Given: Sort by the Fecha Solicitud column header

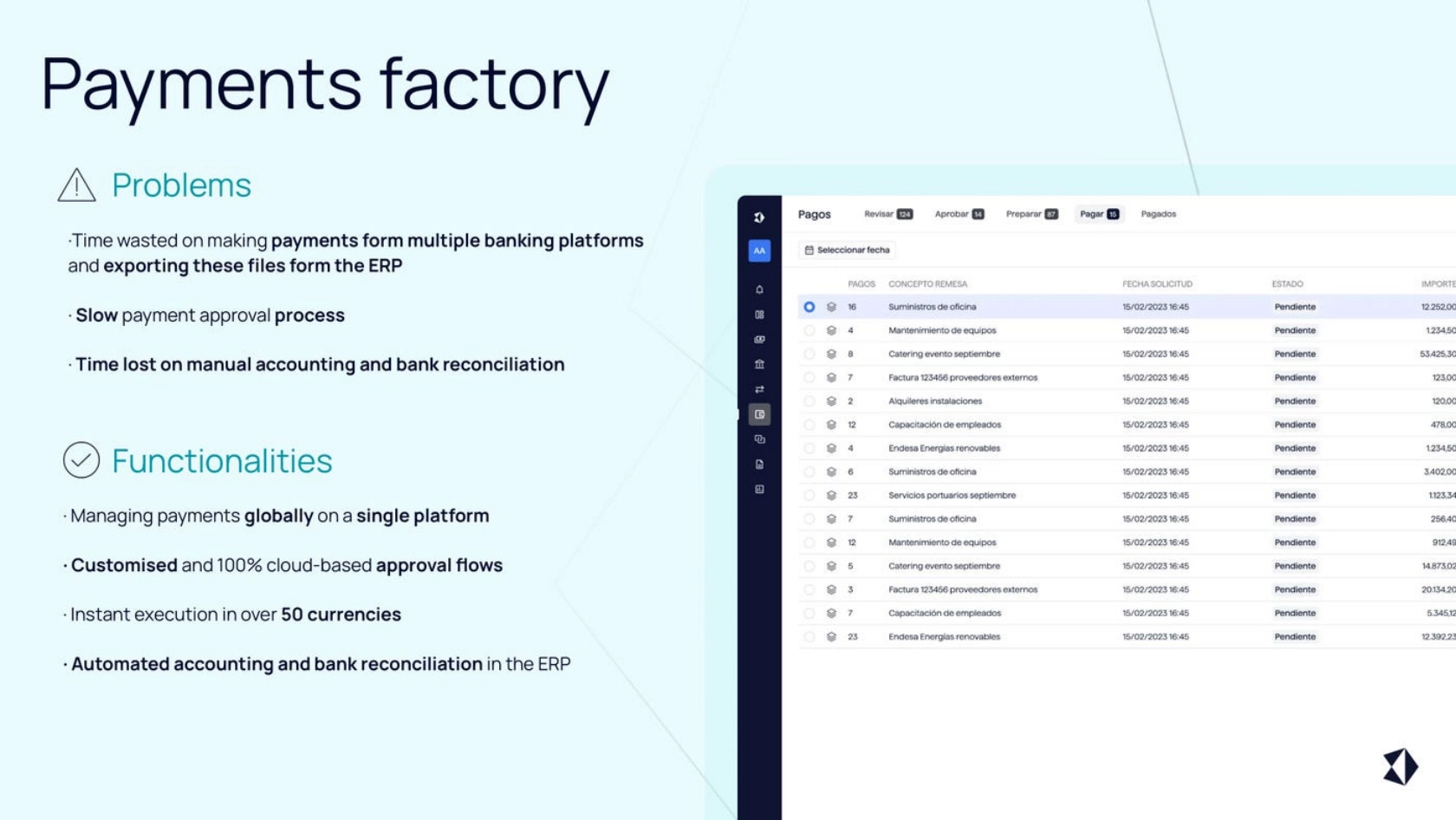Looking at the screenshot, I should point(1157,283).
